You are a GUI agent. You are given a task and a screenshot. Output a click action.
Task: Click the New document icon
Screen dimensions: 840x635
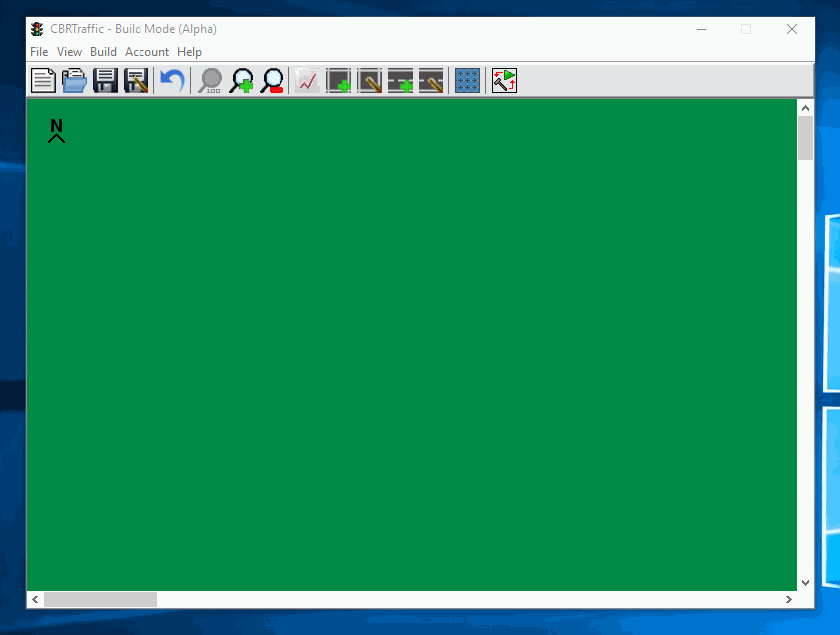[x=43, y=81]
